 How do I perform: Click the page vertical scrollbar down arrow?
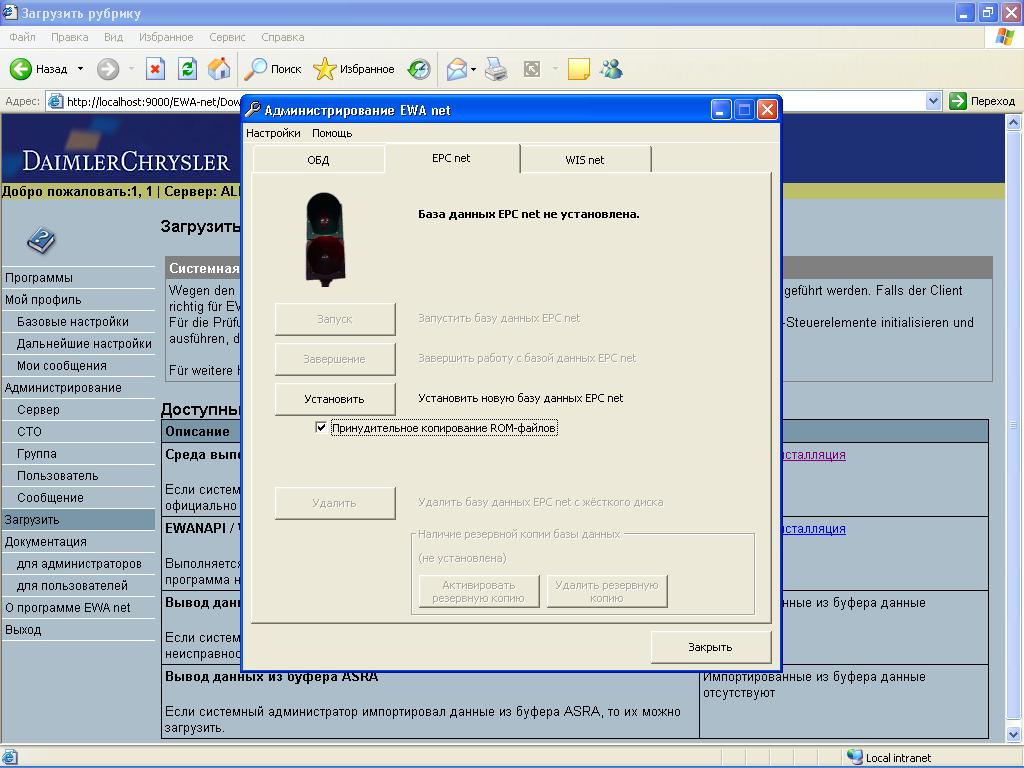(x=1014, y=734)
